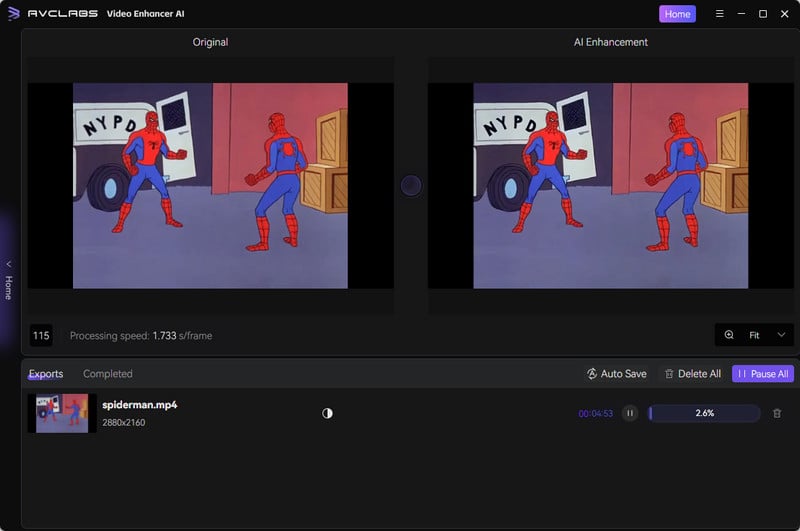Toggle the Auto Save option
The width and height of the screenshot is (800, 531).
(616, 374)
